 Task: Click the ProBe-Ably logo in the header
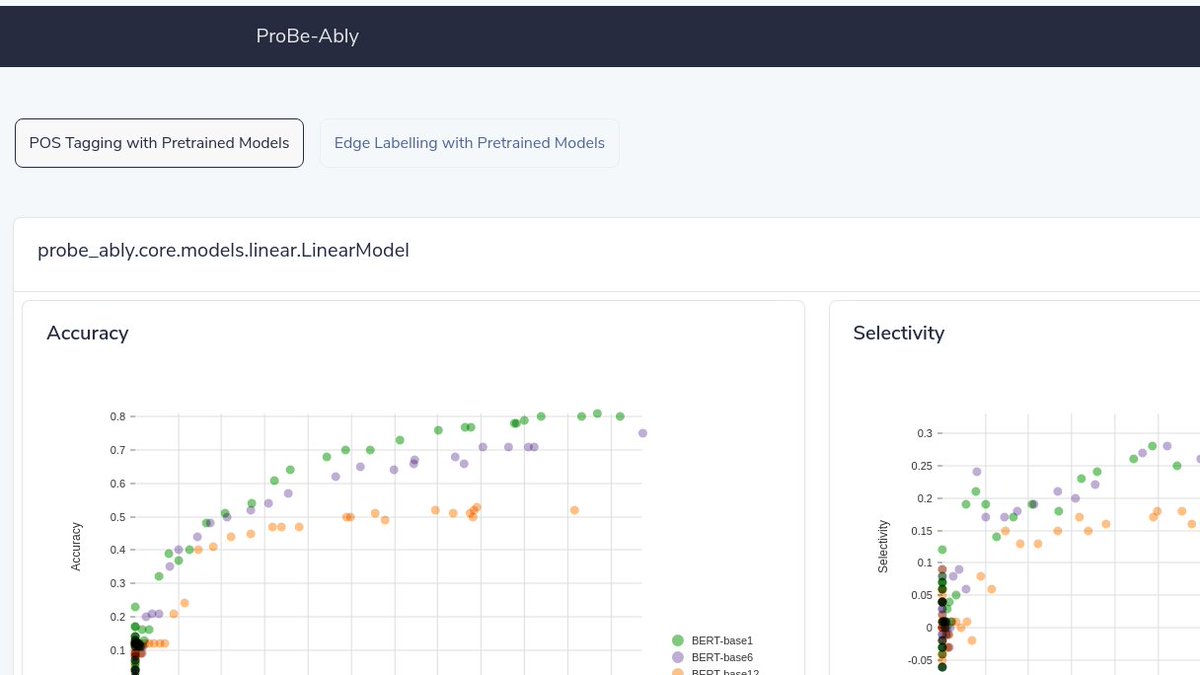click(x=307, y=36)
